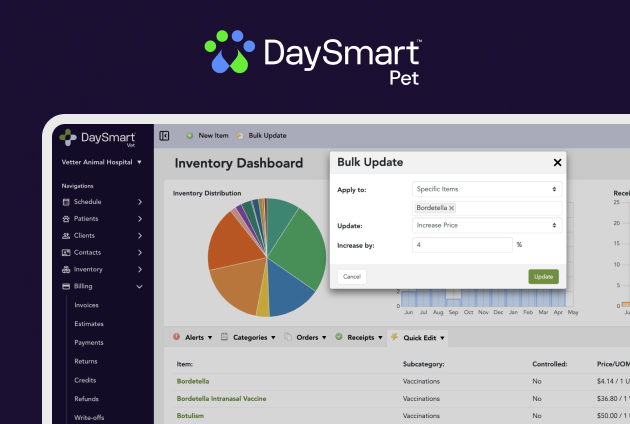Open the Alerts tab
The width and height of the screenshot is (630, 424).
click(192, 337)
